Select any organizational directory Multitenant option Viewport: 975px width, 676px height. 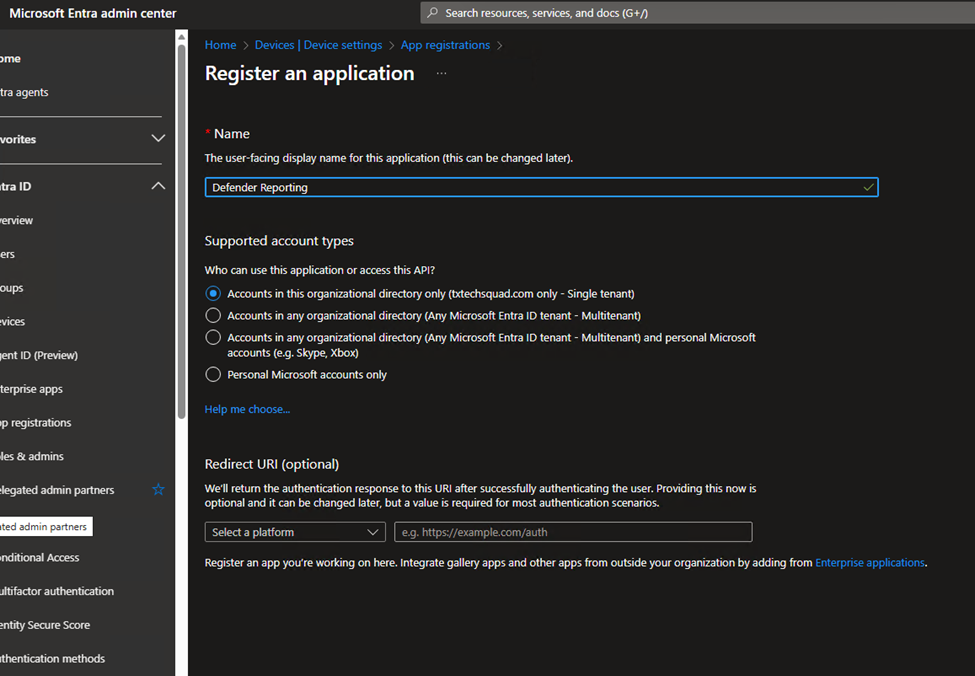213,315
